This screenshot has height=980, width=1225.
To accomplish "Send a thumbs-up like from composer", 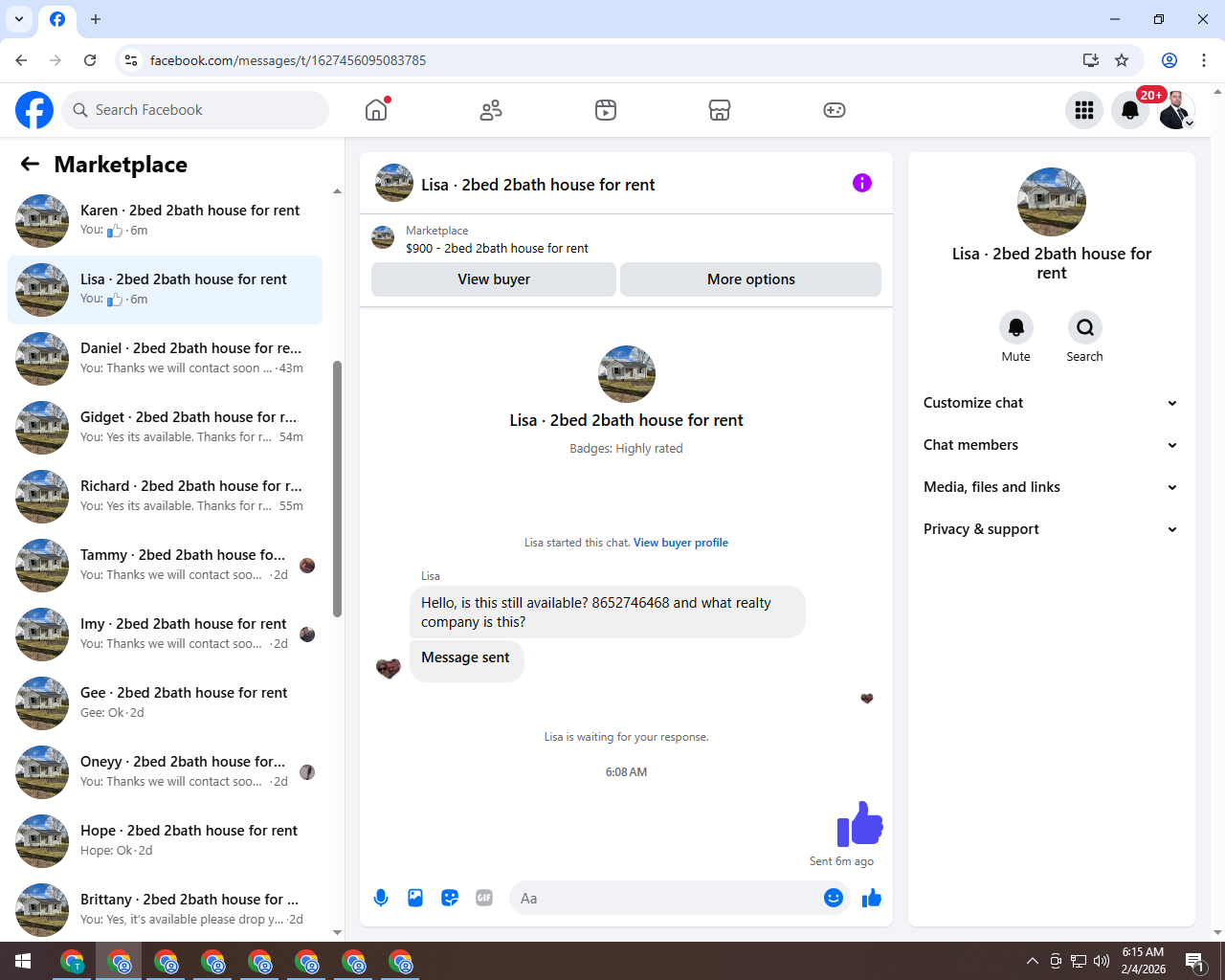I will tap(872, 898).
